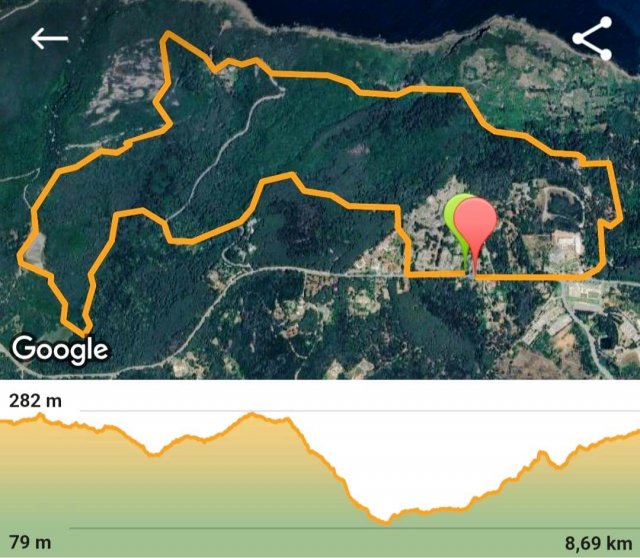Tap the back arrow icon
The width and height of the screenshot is (640, 558).
click(49, 39)
